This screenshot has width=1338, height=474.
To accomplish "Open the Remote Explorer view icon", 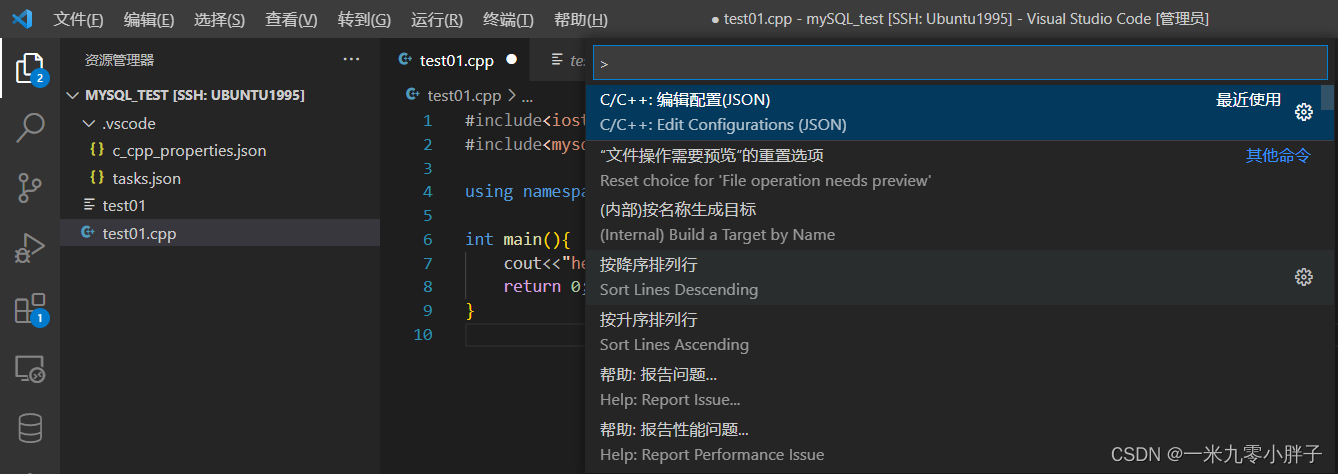I will click(x=30, y=370).
